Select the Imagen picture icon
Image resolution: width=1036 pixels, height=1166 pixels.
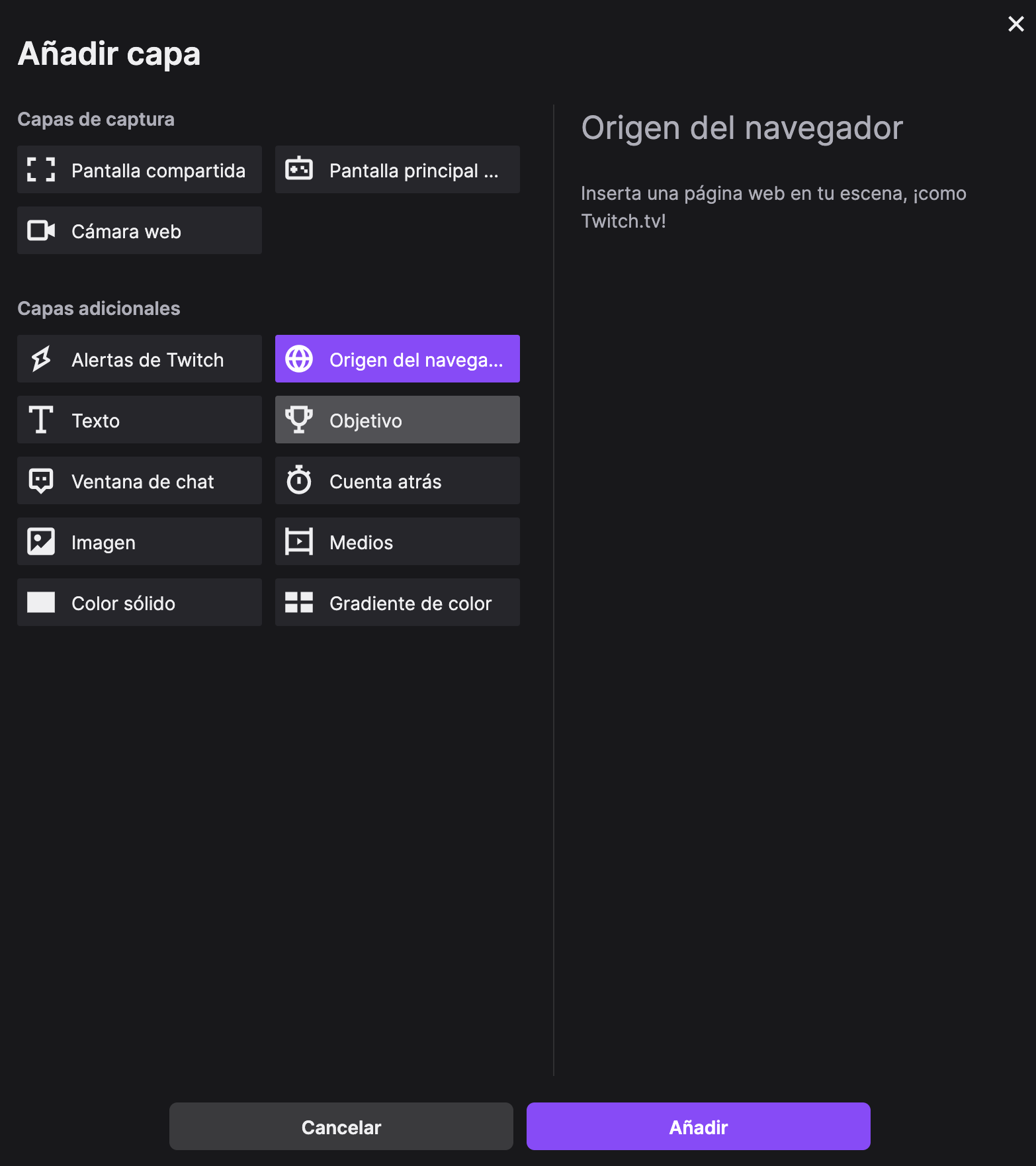(41, 541)
